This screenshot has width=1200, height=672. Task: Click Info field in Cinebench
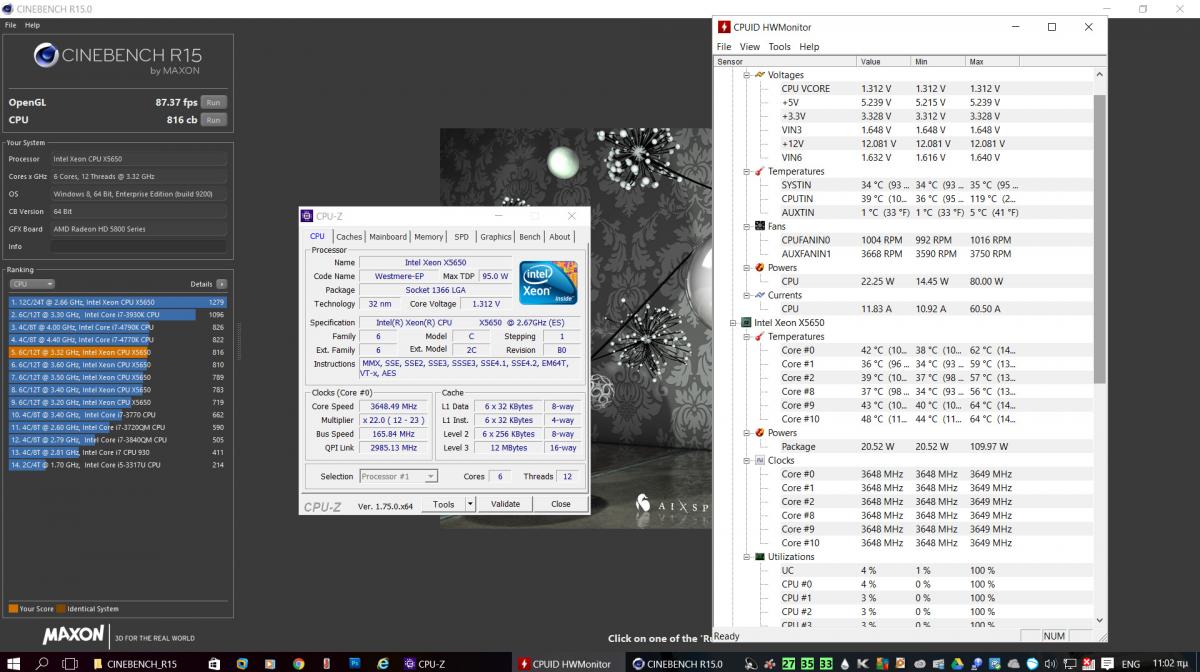point(139,246)
